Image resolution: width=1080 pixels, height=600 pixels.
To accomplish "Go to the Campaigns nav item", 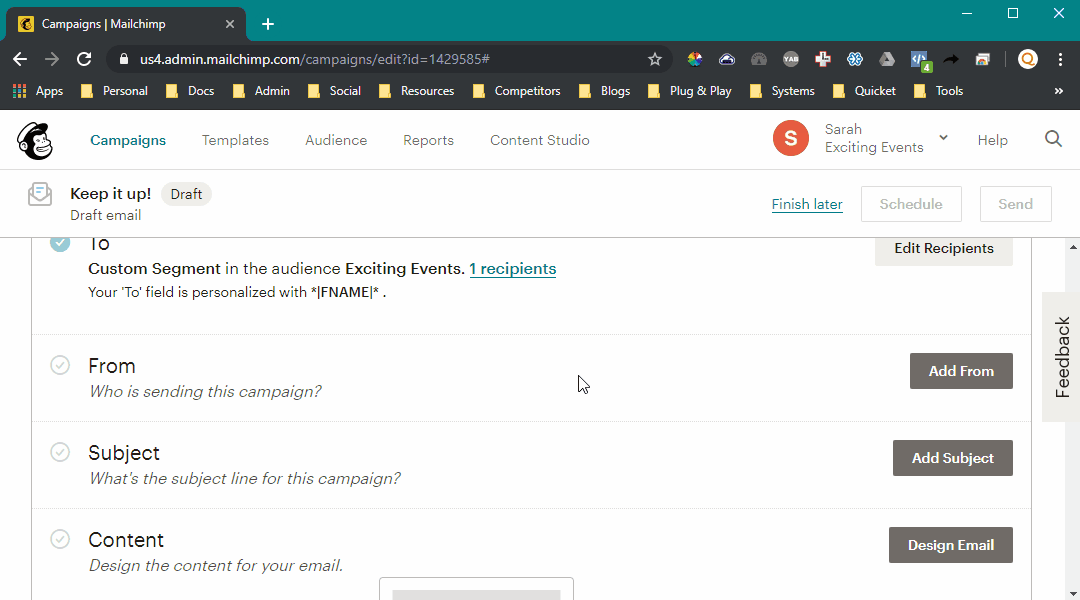I will point(128,140).
